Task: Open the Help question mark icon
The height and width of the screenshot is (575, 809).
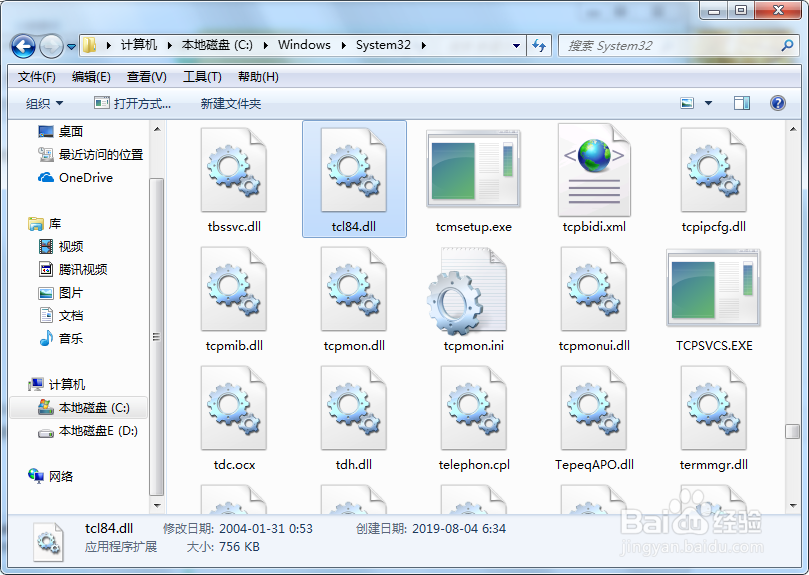Action: 778,103
